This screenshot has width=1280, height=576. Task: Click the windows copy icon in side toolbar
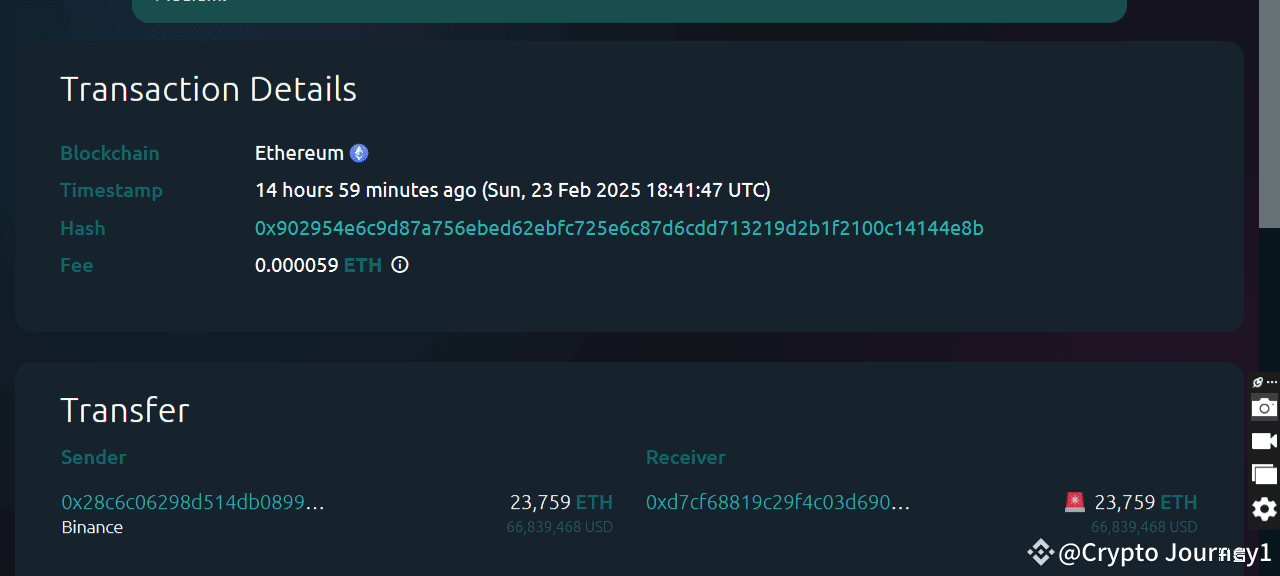click(1263, 474)
